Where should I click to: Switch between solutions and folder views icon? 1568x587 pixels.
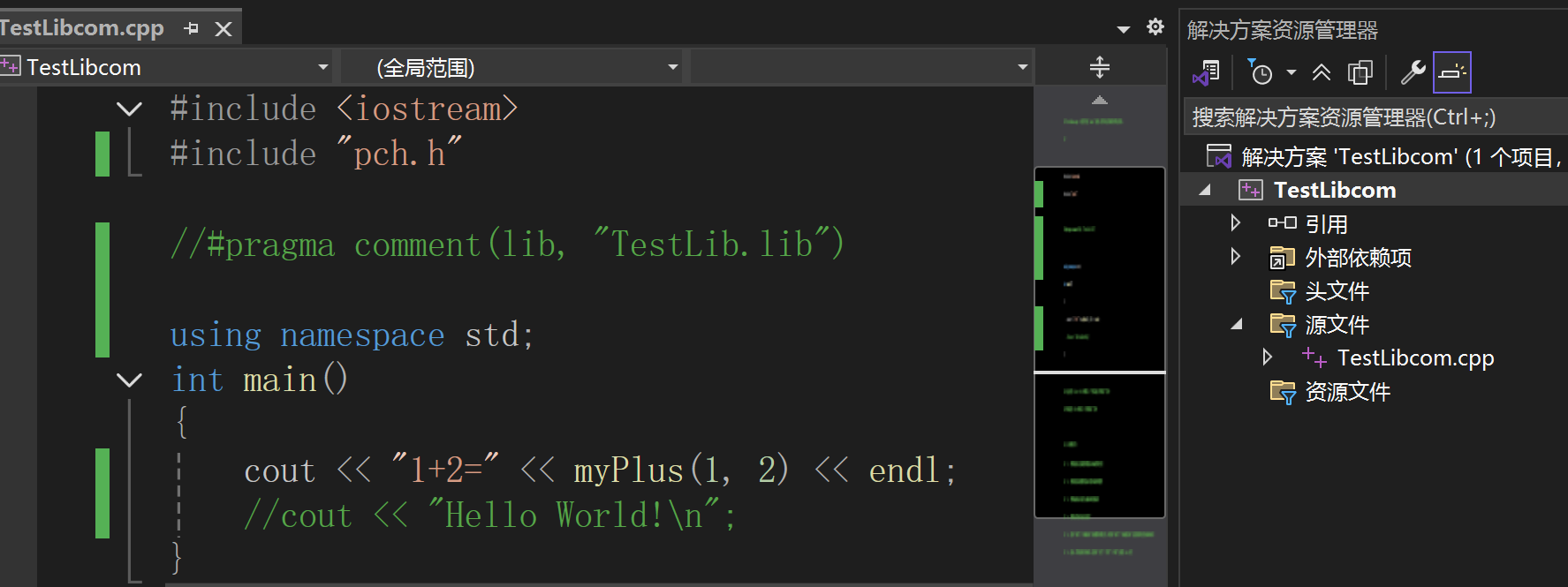tap(1206, 72)
